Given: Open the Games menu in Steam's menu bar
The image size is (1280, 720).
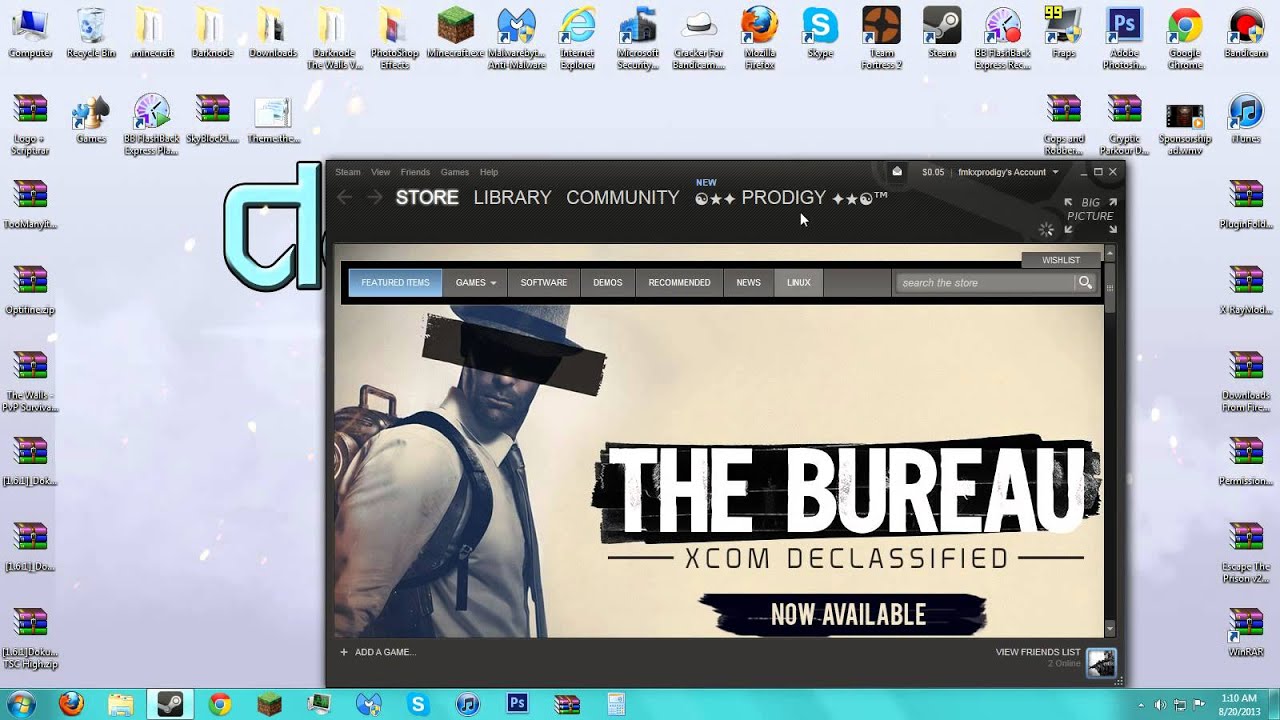Looking at the screenshot, I should [x=455, y=172].
